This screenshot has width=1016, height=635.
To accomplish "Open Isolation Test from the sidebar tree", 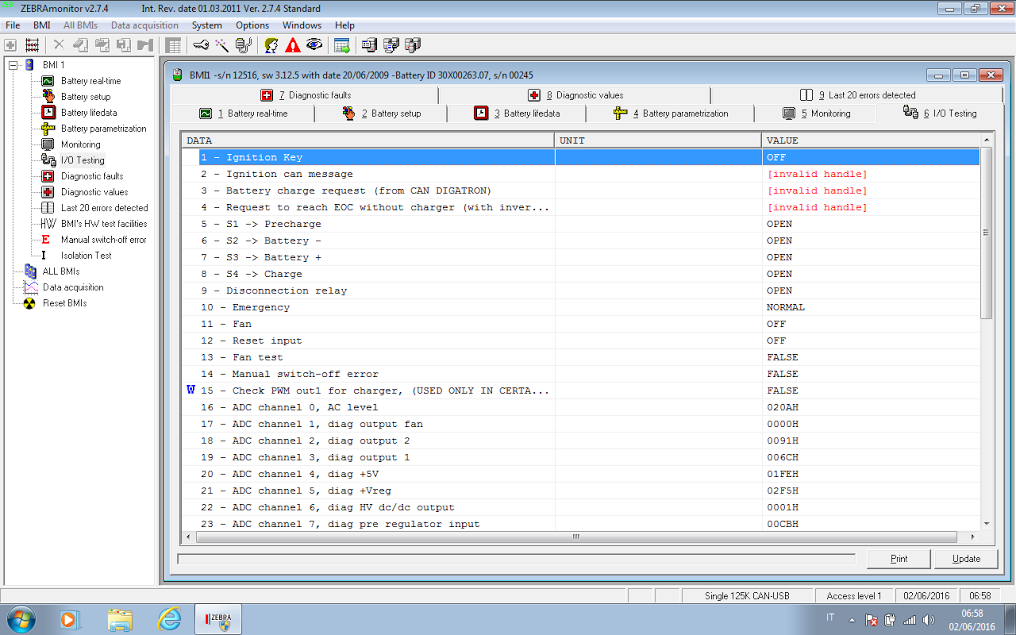I will (x=86, y=256).
